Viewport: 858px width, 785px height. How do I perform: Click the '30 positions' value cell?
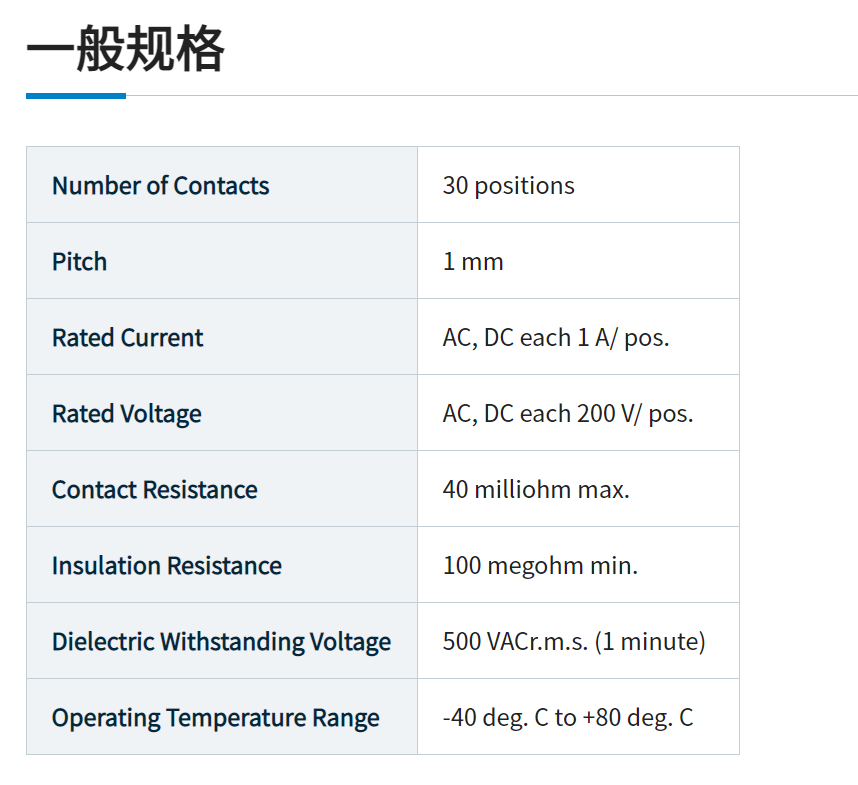[x=508, y=186]
